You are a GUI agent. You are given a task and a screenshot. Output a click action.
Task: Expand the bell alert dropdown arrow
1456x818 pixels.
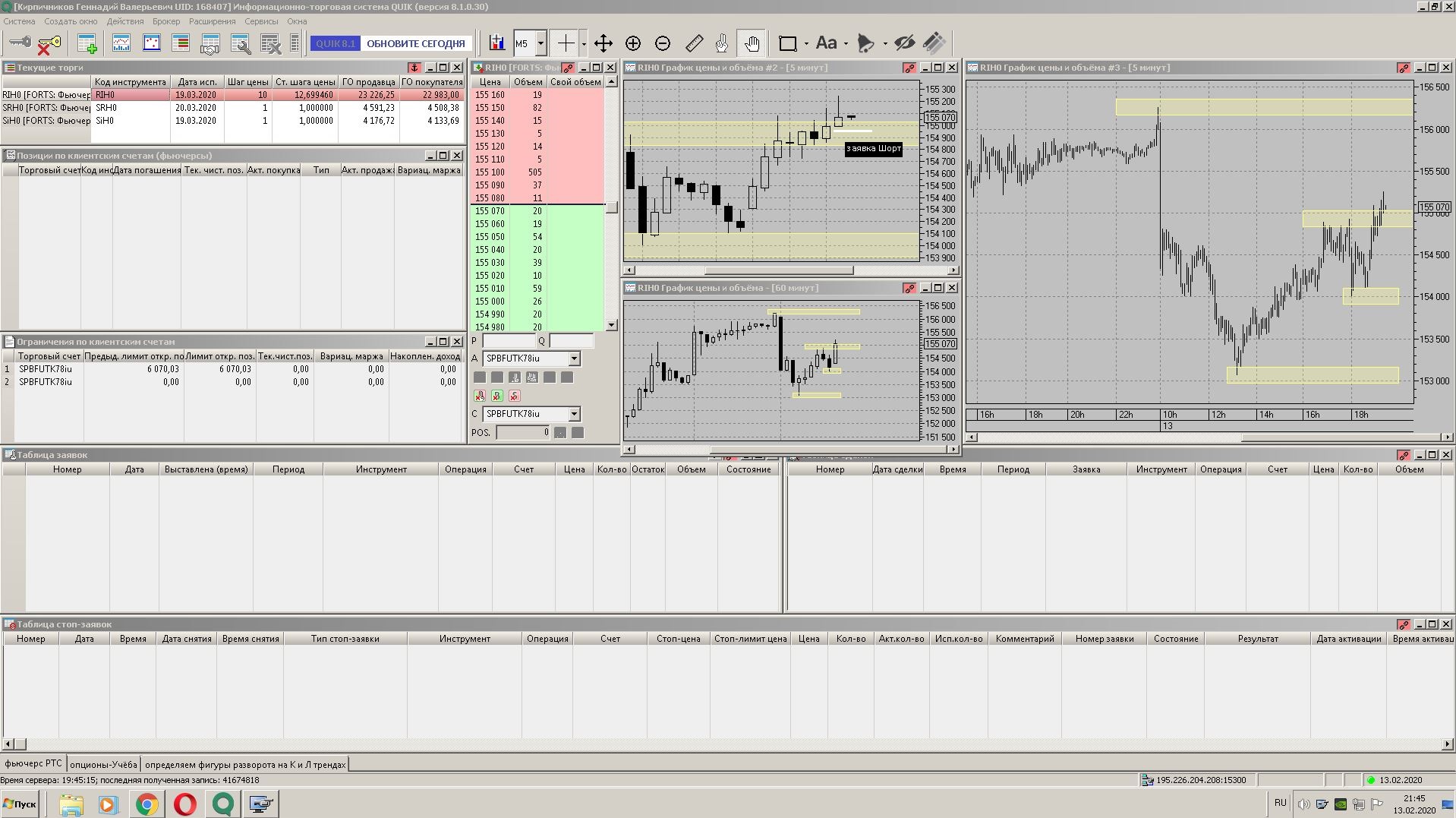(885, 43)
